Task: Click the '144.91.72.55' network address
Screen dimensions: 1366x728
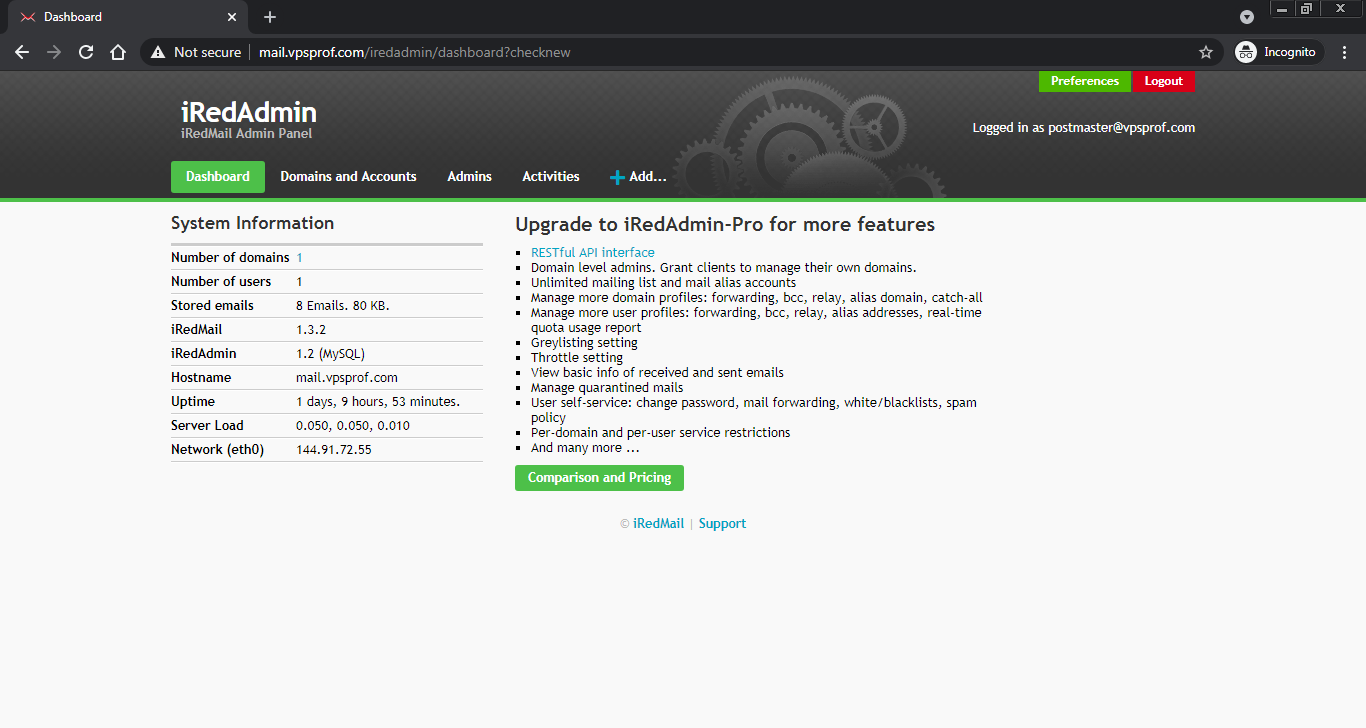Action: (x=334, y=449)
